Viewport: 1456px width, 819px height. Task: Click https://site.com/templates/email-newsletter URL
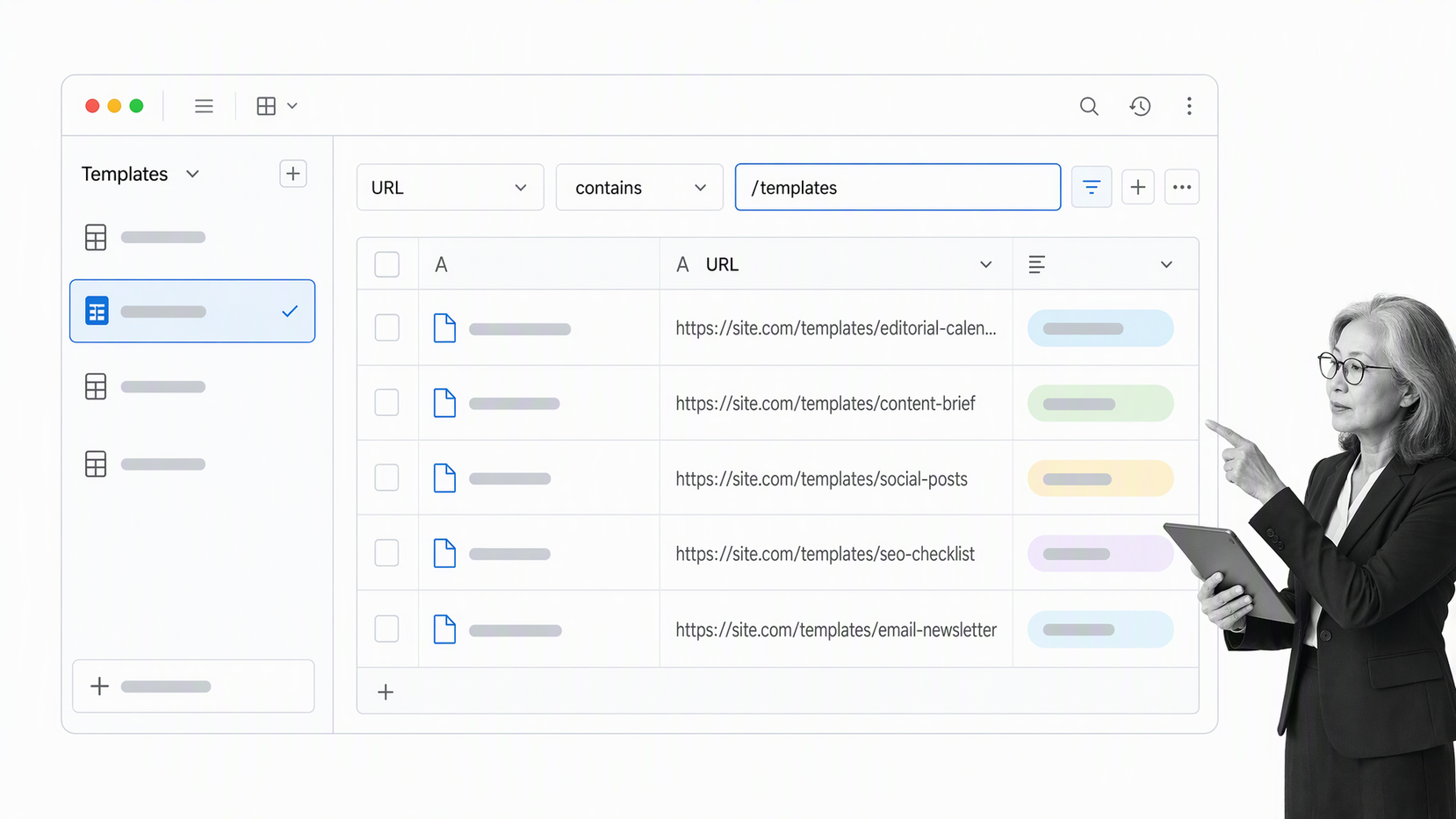coord(836,630)
